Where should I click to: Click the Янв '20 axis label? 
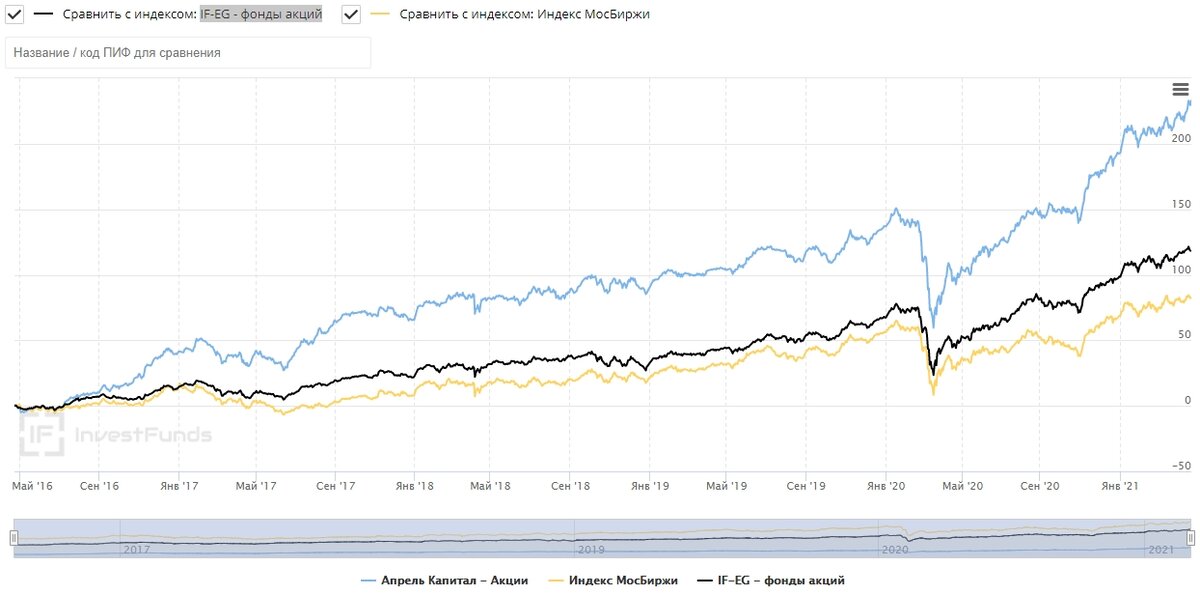[x=885, y=485]
